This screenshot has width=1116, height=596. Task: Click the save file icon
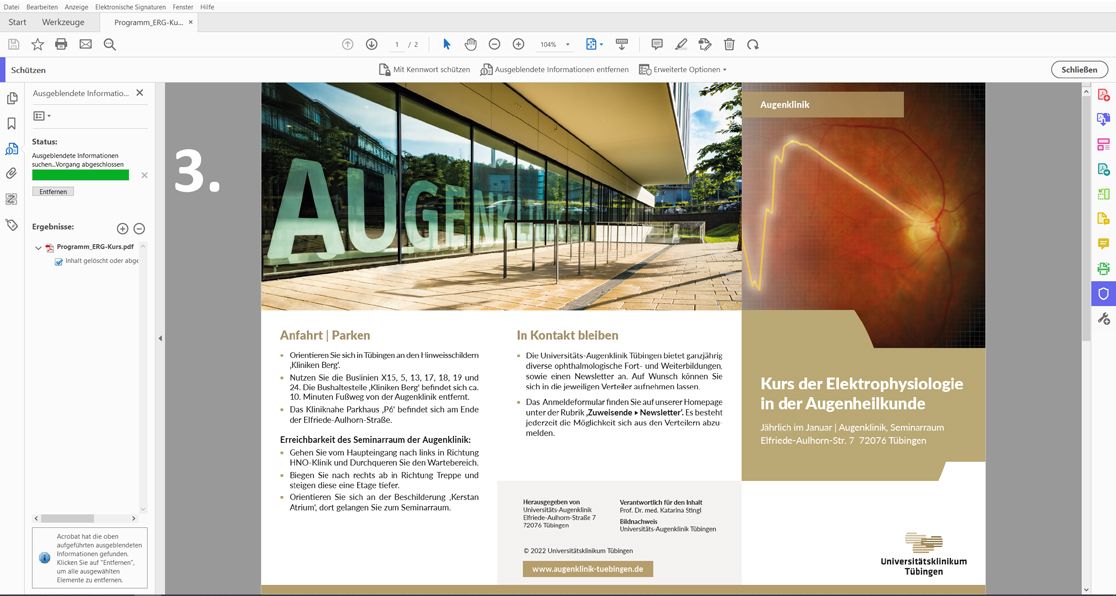[14, 44]
